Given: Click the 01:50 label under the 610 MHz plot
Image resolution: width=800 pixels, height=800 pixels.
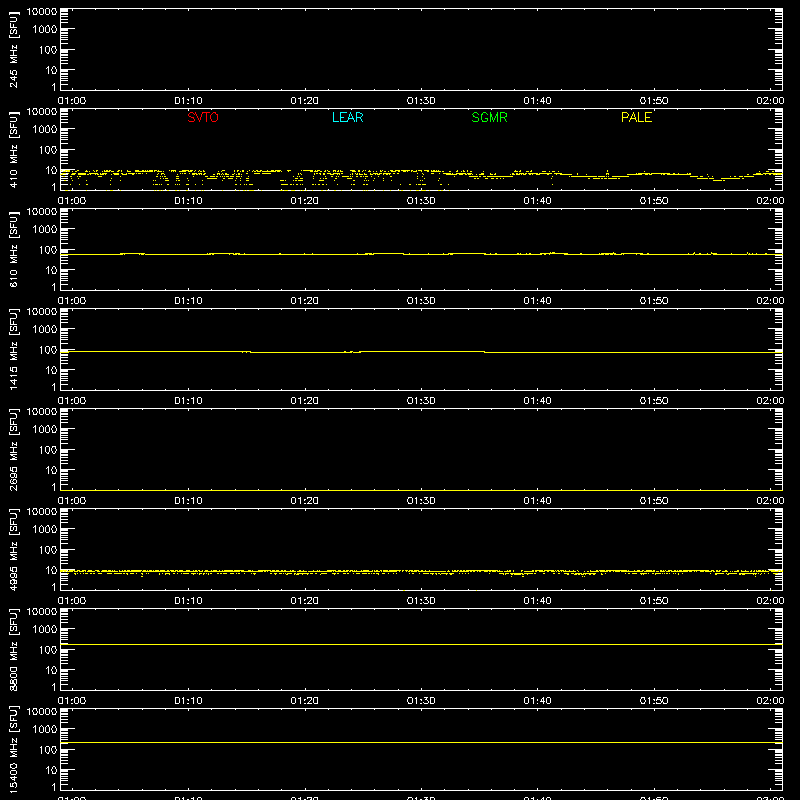Looking at the screenshot, I should [654, 301].
